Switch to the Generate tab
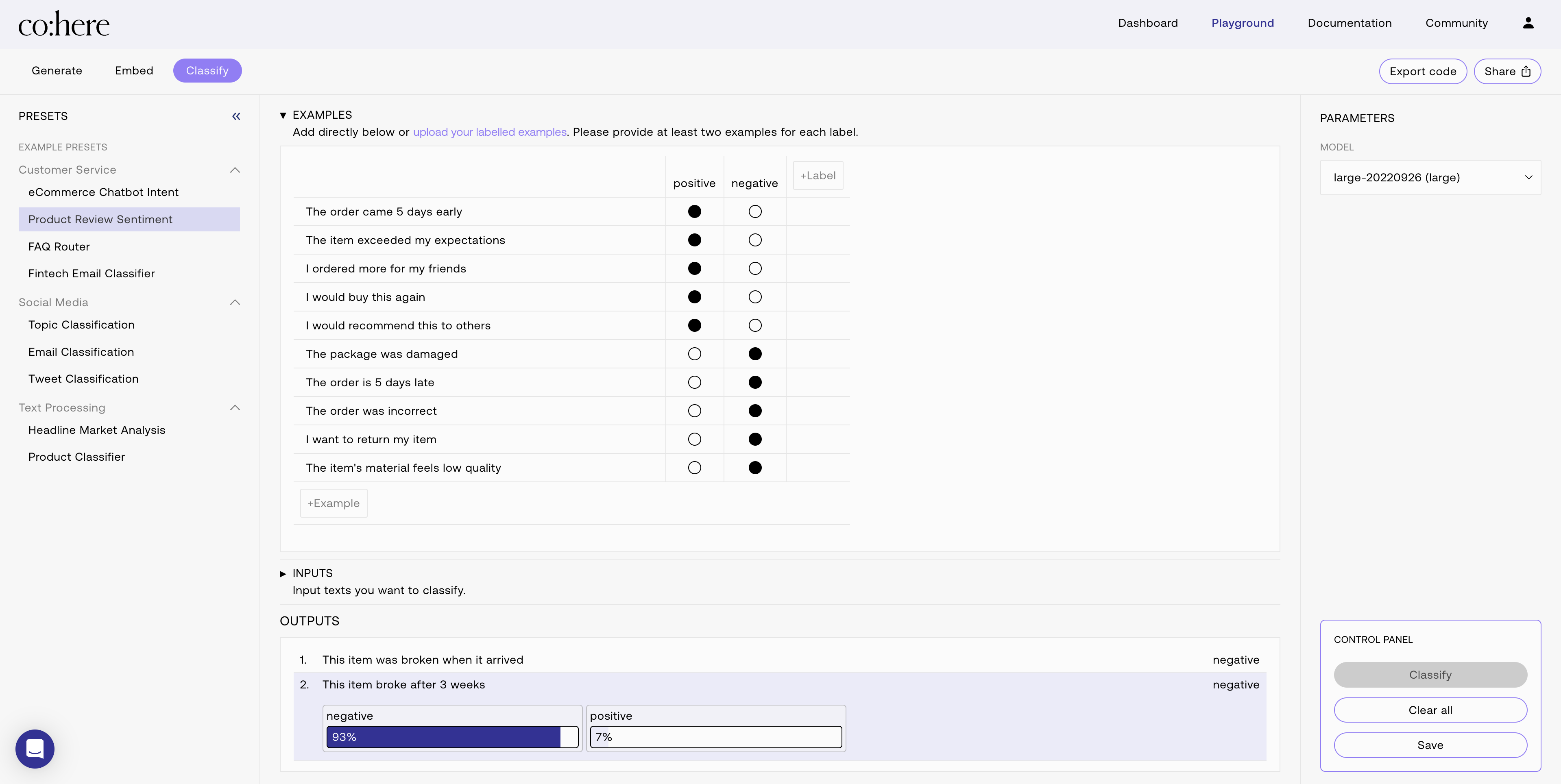This screenshot has width=1561, height=784. coord(57,71)
